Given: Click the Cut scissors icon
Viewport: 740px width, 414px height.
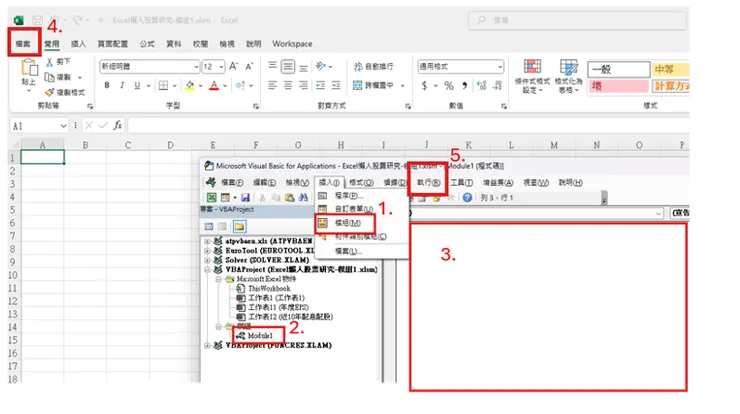Looking at the screenshot, I should (x=49, y=62).
